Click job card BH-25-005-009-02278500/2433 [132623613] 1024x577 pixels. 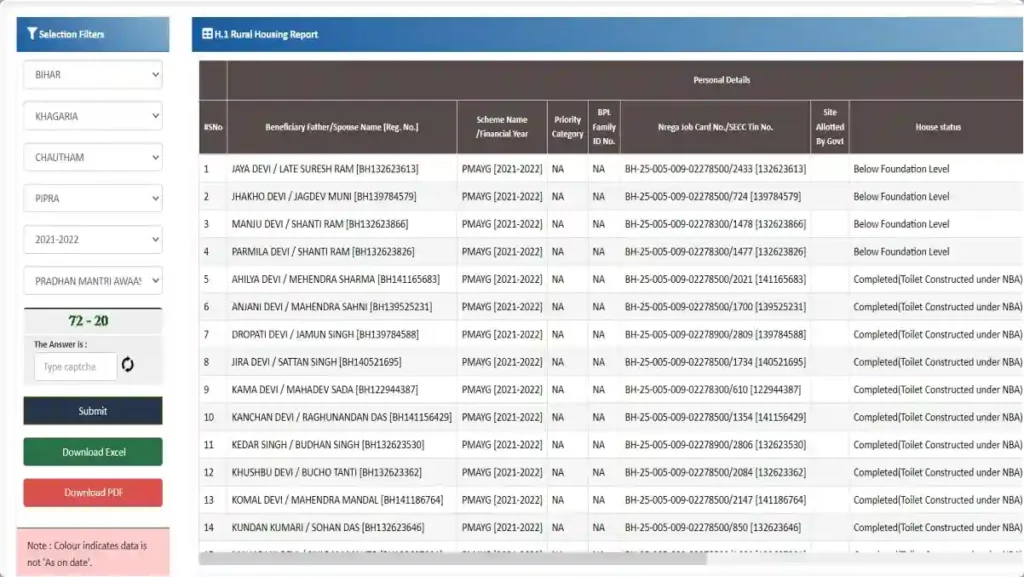715,168
